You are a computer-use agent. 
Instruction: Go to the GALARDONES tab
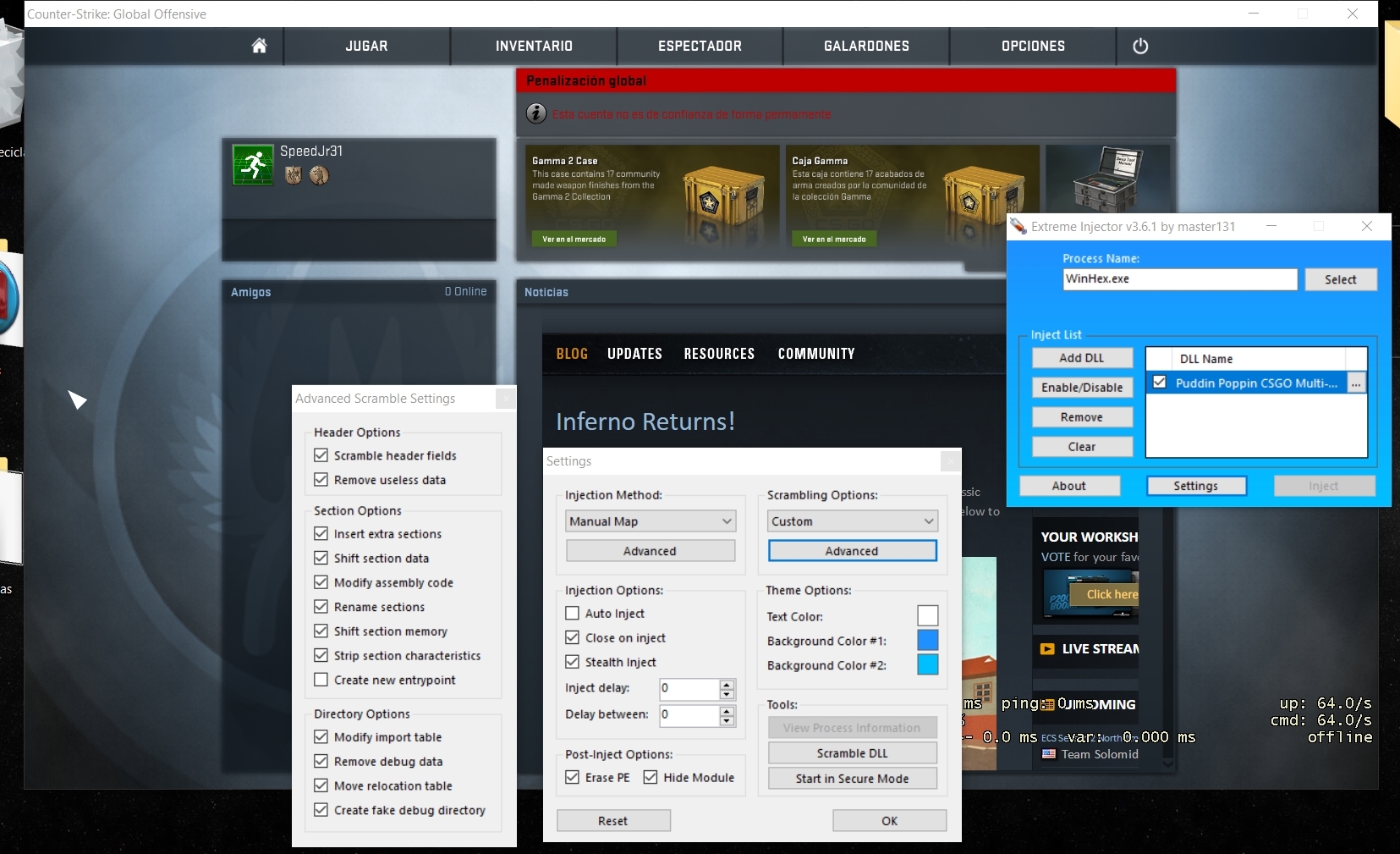pyautogui.click(x=866, y=46)
